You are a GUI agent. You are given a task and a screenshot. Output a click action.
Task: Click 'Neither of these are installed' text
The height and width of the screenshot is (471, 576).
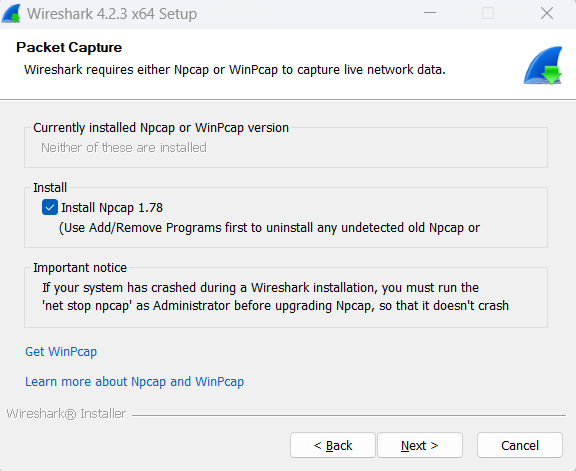click(124, 148)
